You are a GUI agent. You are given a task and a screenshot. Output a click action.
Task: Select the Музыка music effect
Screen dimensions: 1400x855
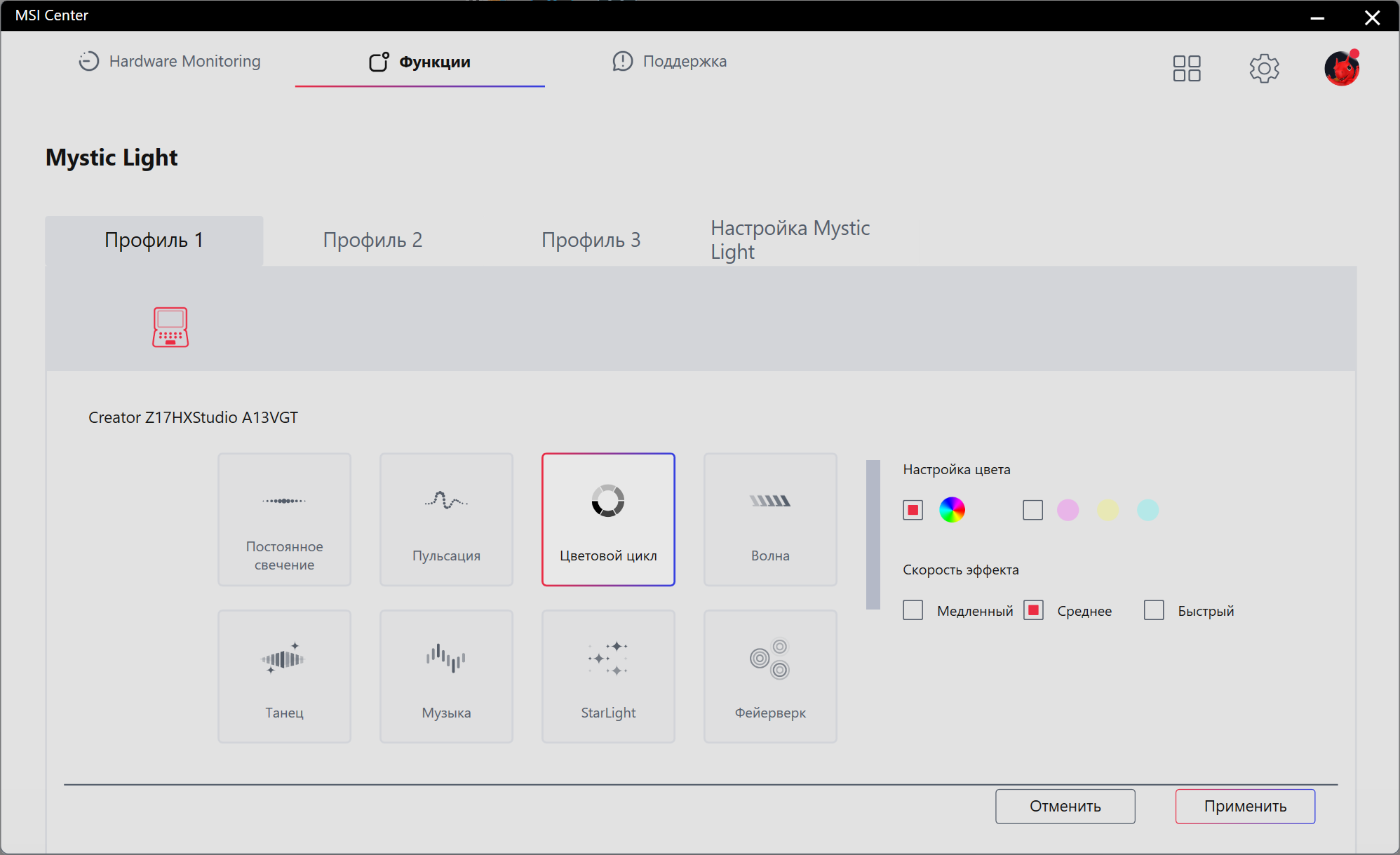tap(446, 676)
